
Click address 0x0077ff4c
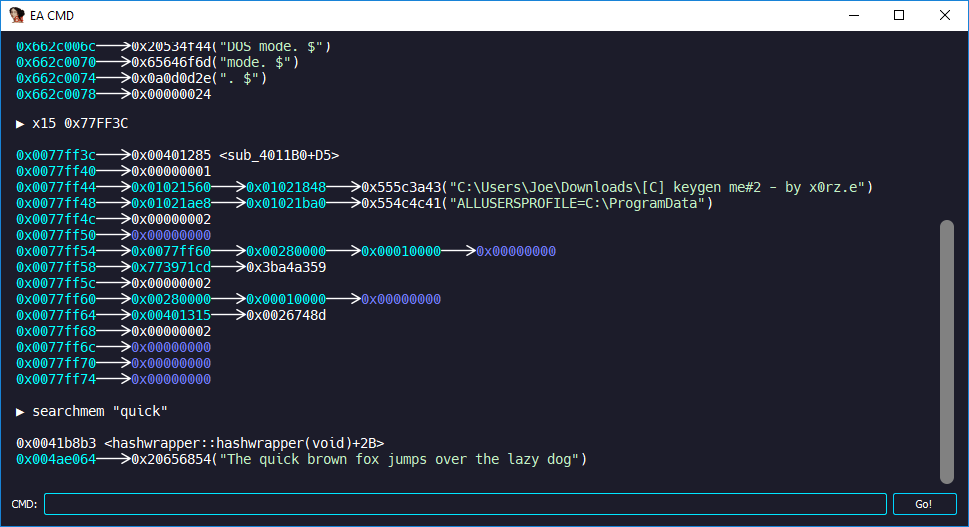[56, 219]
